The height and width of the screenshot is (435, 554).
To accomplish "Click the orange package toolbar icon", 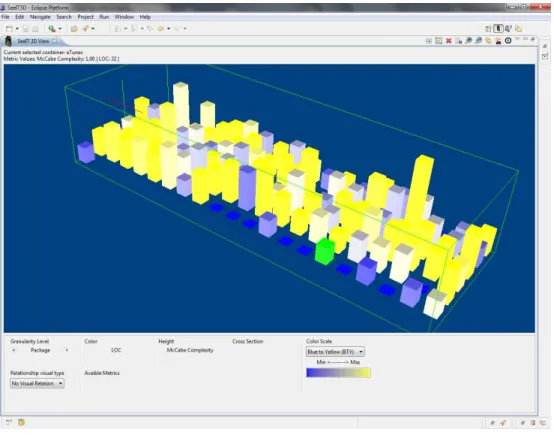I will tap(74, 29).
